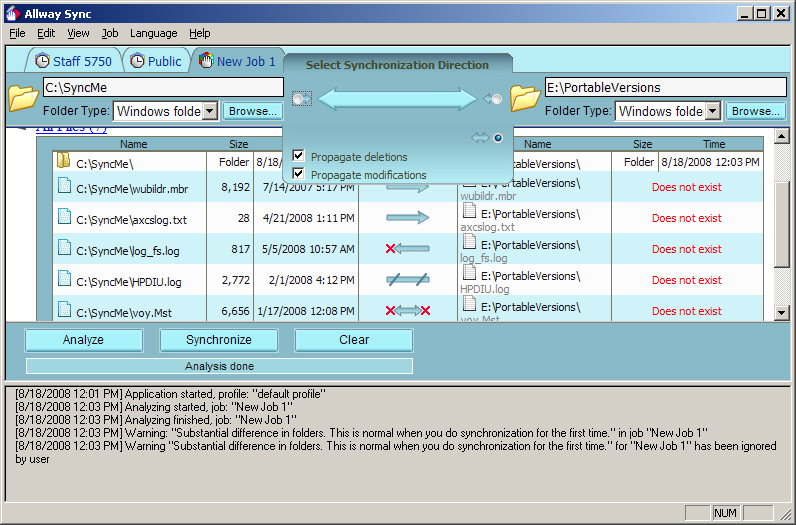Toggle Propagate deletions checkbox
This screenshot has height=525, width=796.
298,156
